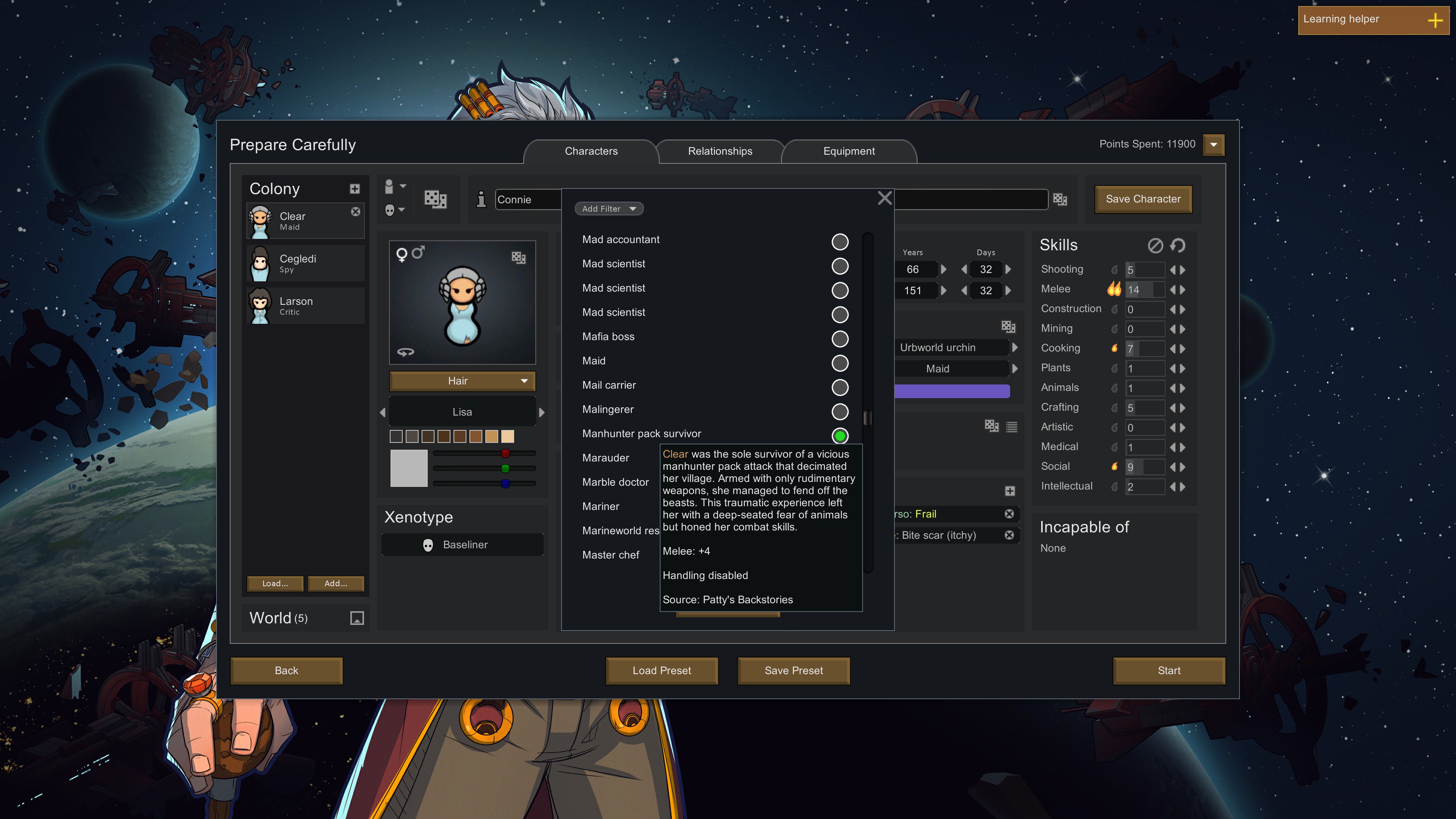This screenshot has width=1456, height=819.
Task: Click Start to begin game
Action: pos(1169,670)
